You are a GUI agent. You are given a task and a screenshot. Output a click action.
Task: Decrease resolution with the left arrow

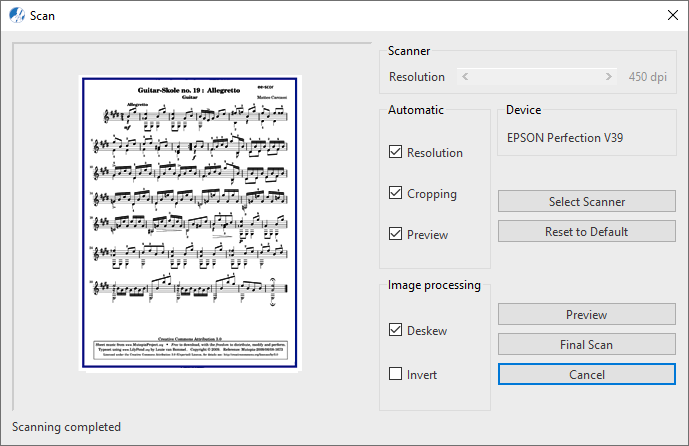pos(465,77)
